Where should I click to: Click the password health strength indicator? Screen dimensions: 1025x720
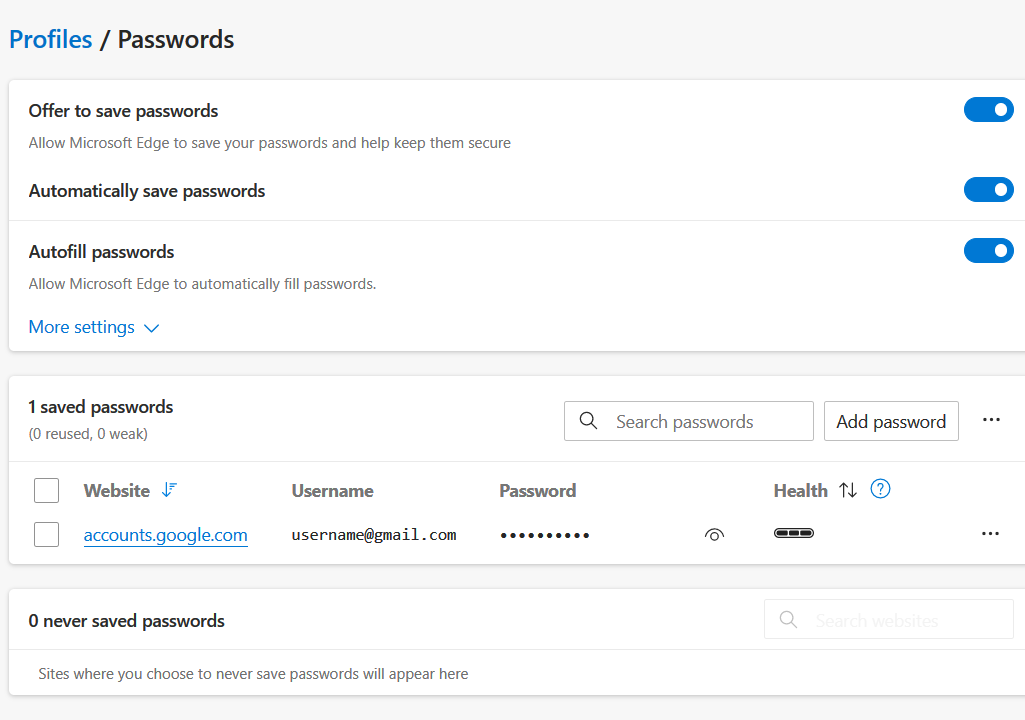tap(794, 533)
